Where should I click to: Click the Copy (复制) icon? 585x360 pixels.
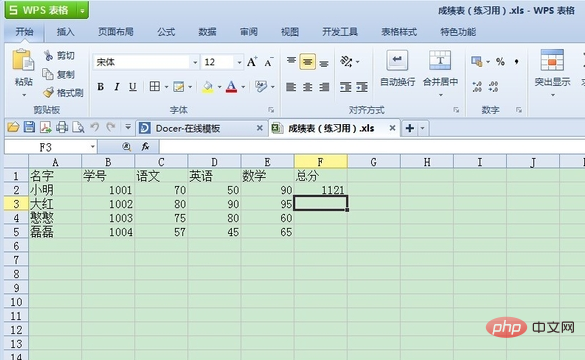(x=48, y=74)
